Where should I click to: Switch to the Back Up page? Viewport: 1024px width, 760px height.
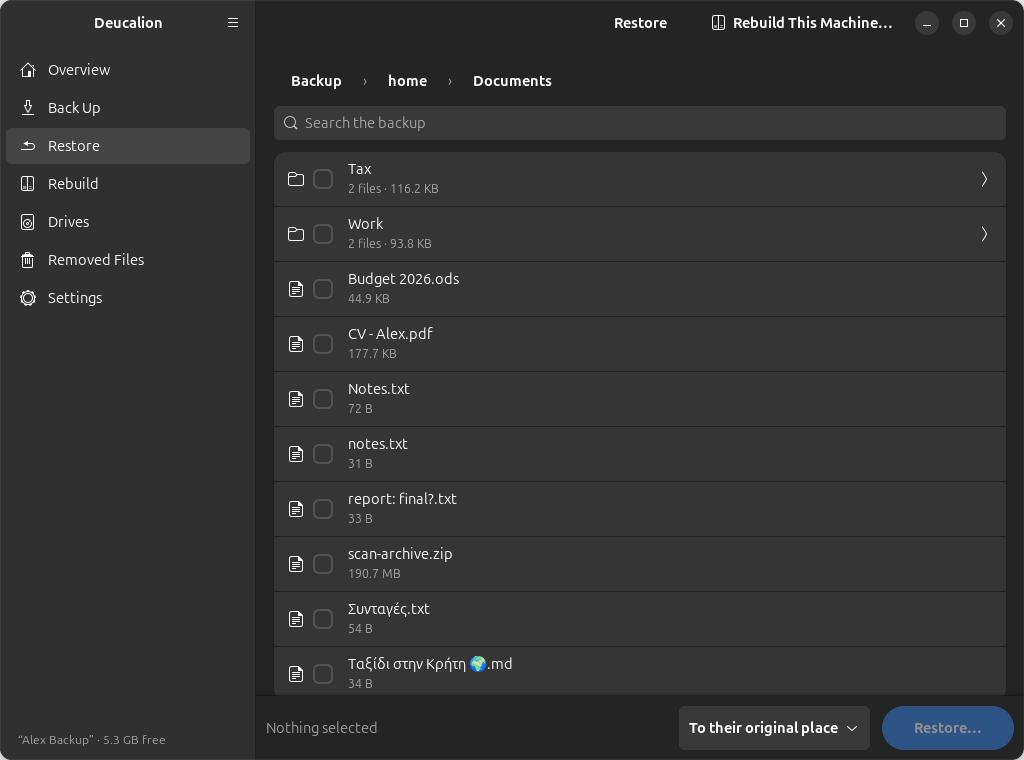[128, 108]
